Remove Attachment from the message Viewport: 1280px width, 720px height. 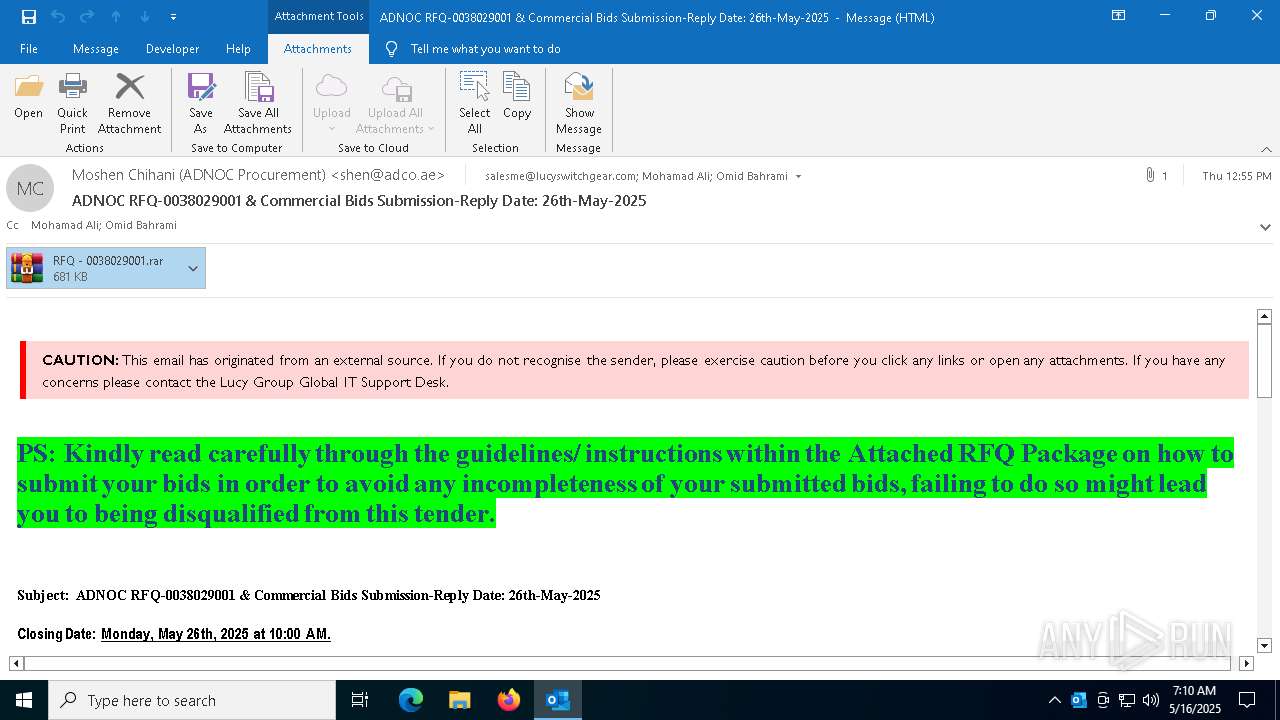pyautogui.click(x=129, y=104)
